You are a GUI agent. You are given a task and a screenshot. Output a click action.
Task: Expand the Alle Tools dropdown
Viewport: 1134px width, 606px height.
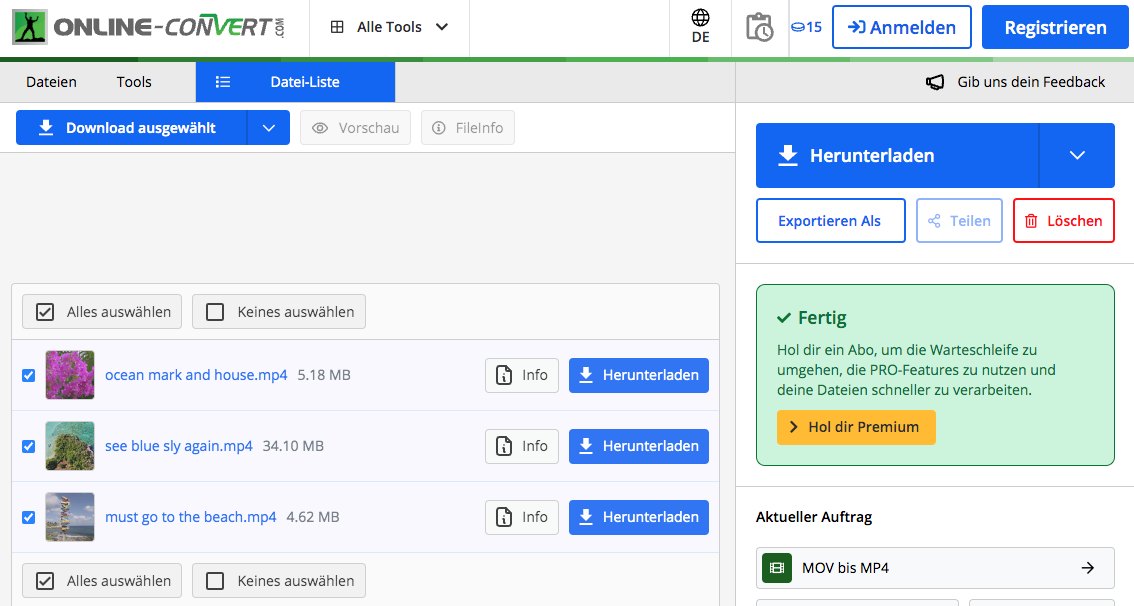(x=389, y=27)
